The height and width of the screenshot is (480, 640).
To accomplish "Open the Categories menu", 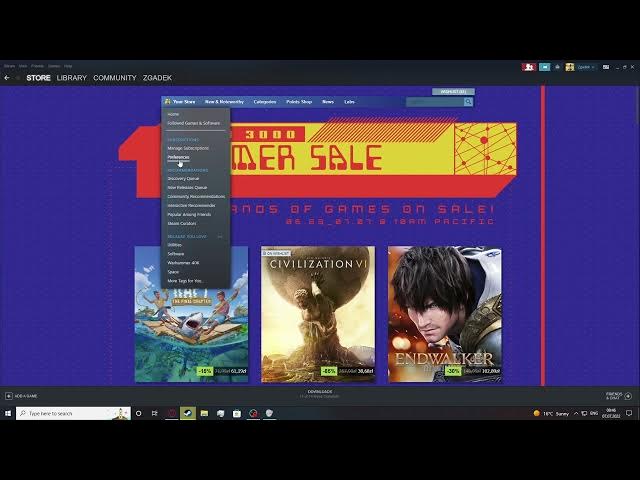I will pos(265,102).
